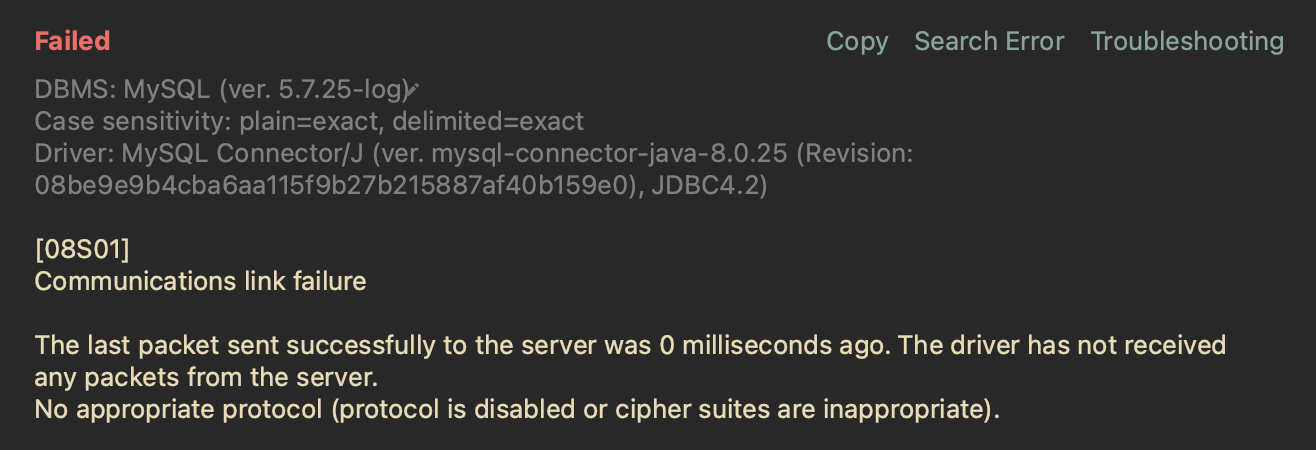Click the red Failed status label
This screenshot has height=450, width=1316.
click(x=72, y=41)
